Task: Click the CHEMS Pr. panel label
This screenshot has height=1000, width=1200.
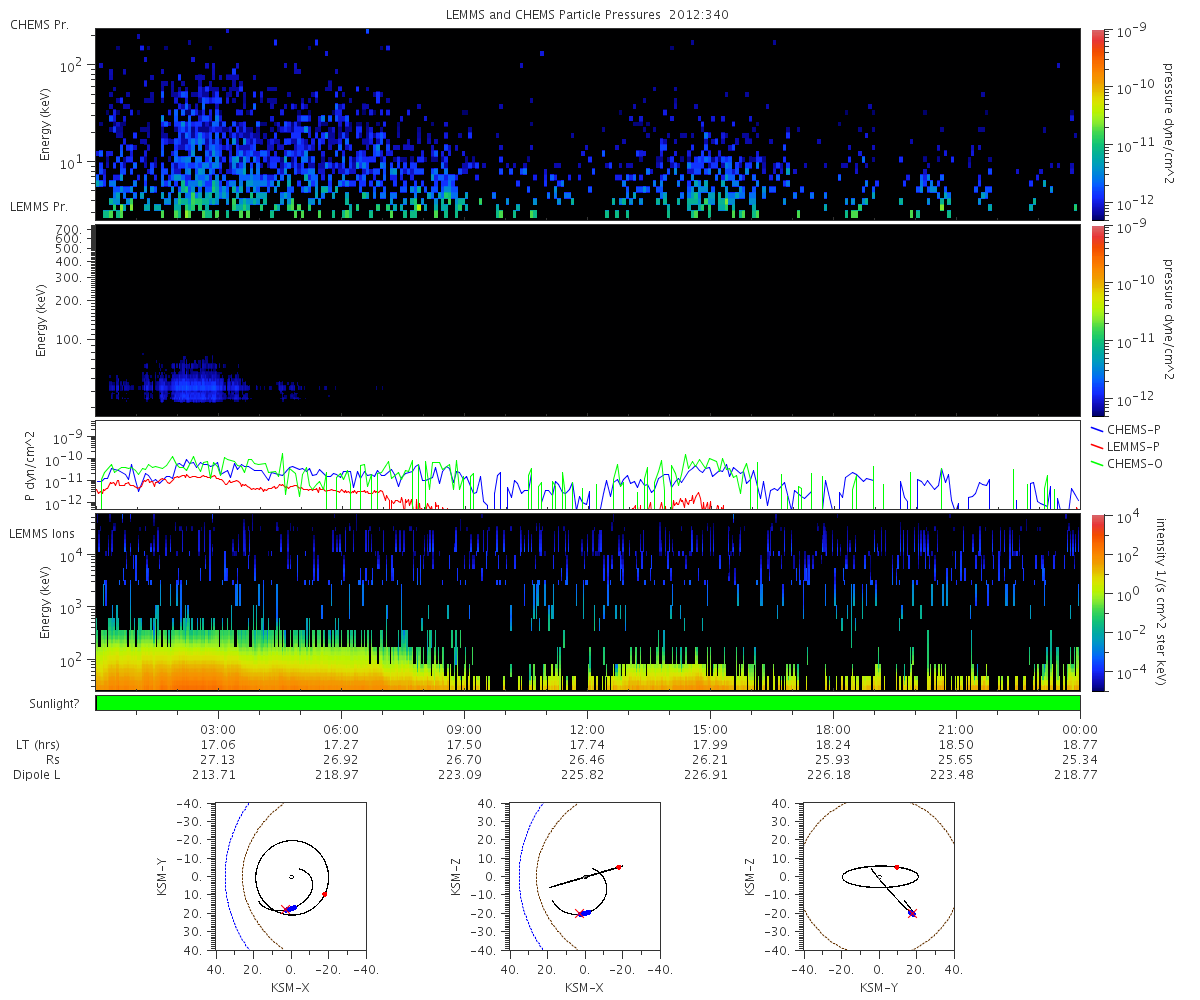Action: (39, 24)
